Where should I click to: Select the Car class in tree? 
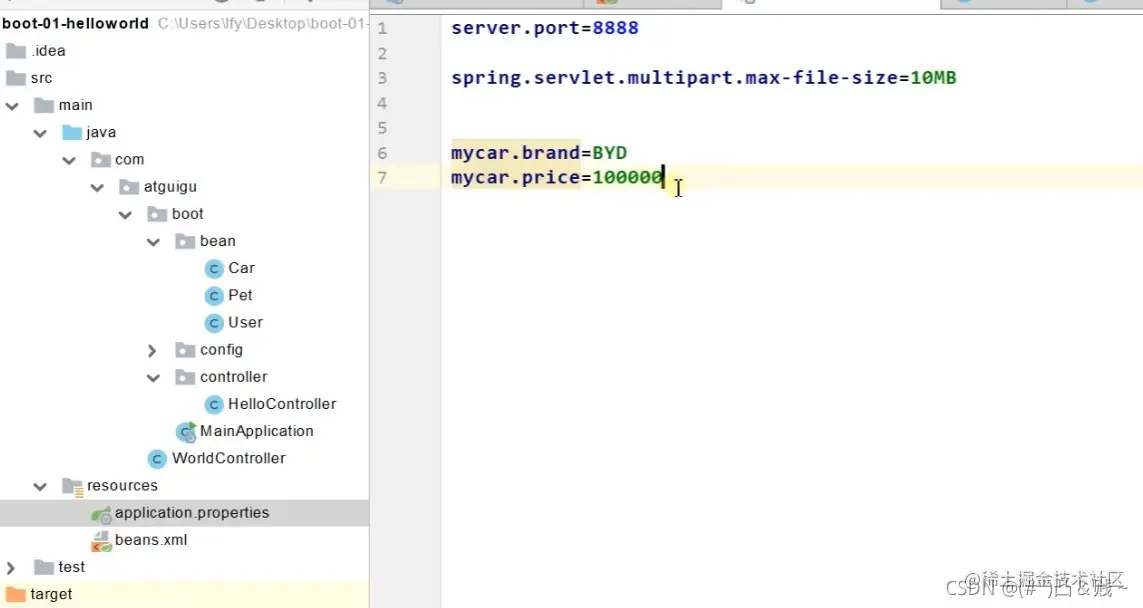click(x=241, y=268)
